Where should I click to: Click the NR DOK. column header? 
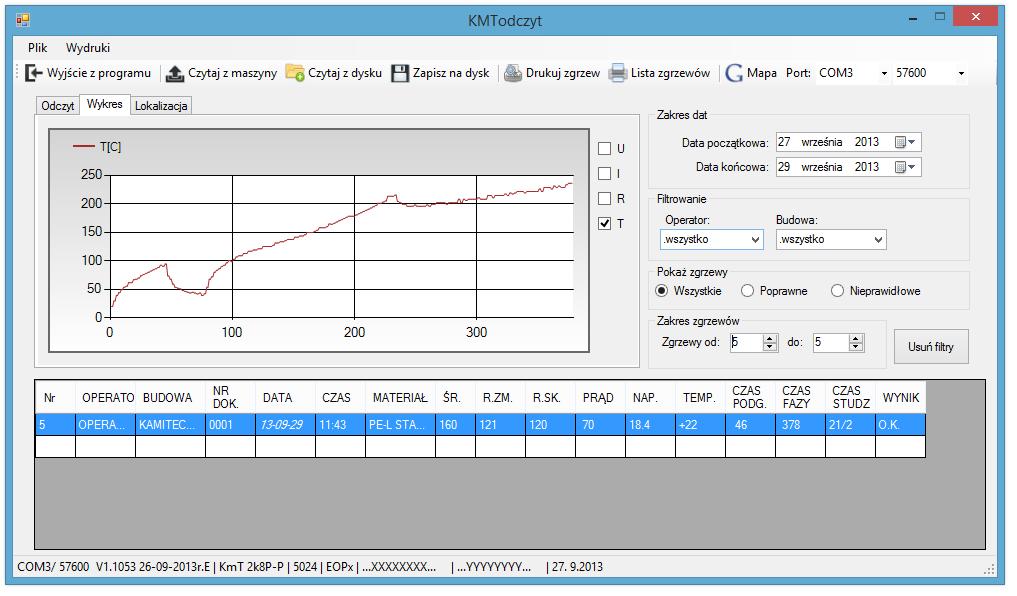point(230,398)
